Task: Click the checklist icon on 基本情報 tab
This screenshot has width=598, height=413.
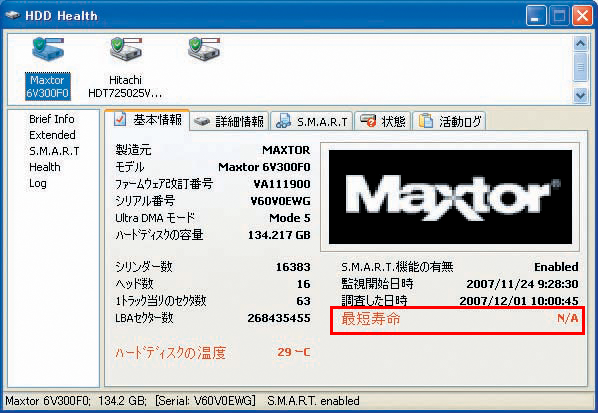Action: coord(120,119)
